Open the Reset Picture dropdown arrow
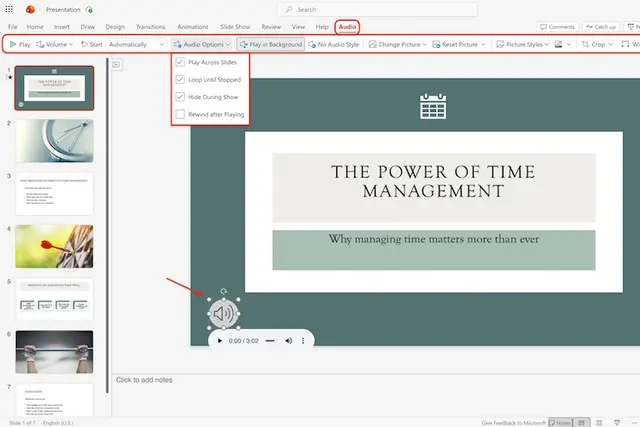 click(x=483, y=44)
